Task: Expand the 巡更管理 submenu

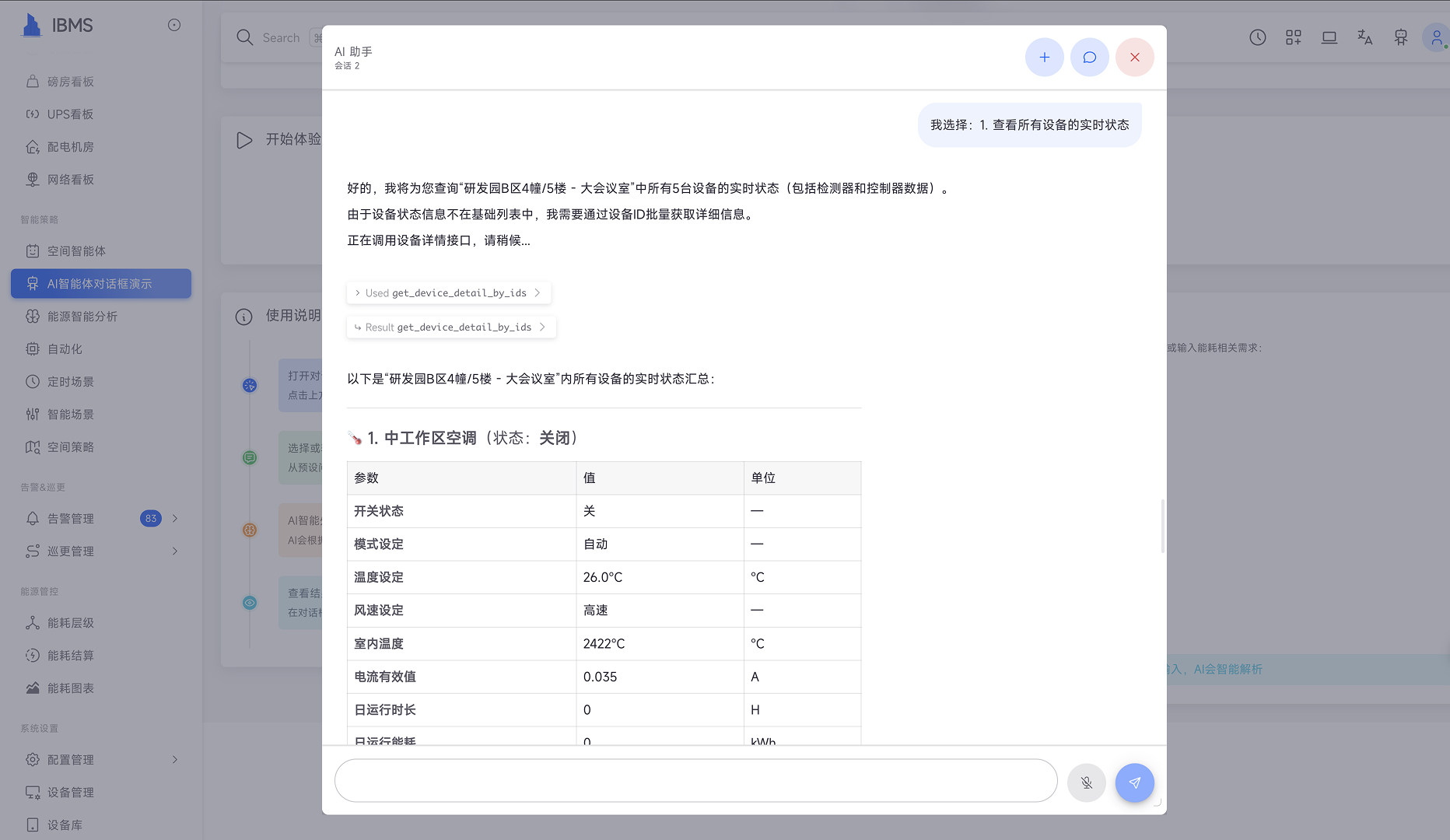Action: click(x=174, y=551)
